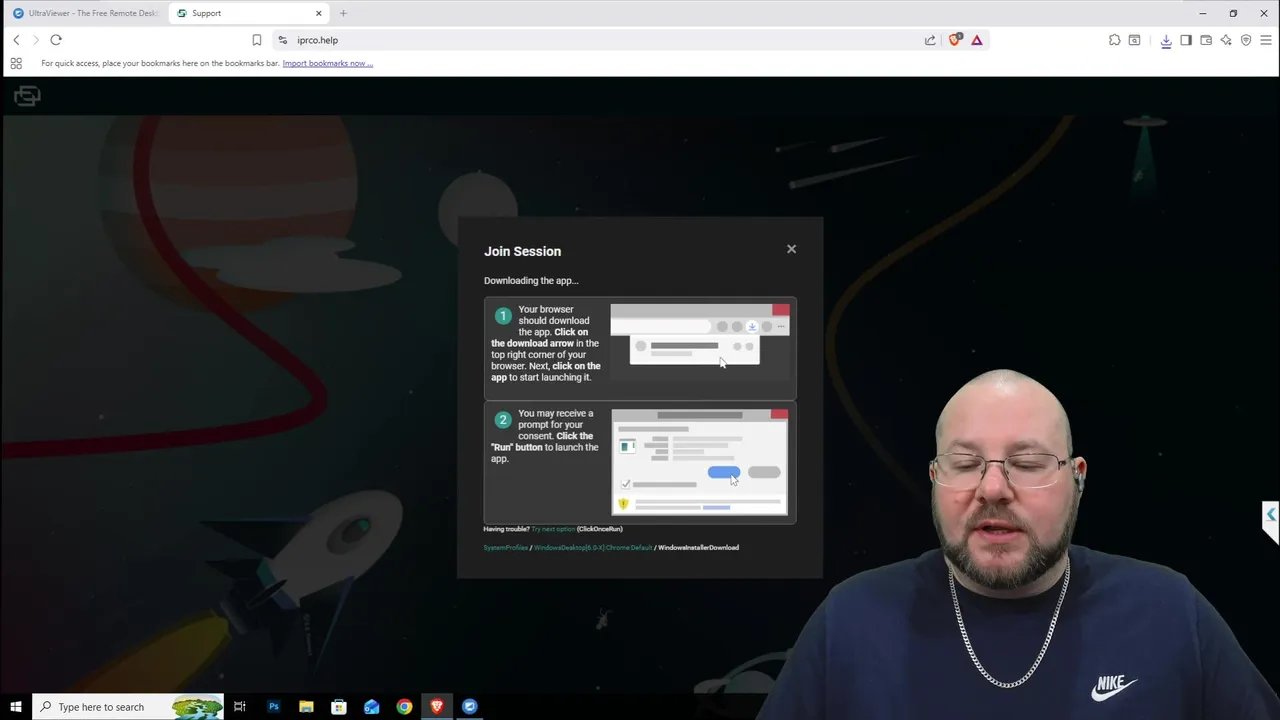Click the step 2 Run prompt illustration
The height and width of the screenshot is (720, 1280).
tap(700, 462)
